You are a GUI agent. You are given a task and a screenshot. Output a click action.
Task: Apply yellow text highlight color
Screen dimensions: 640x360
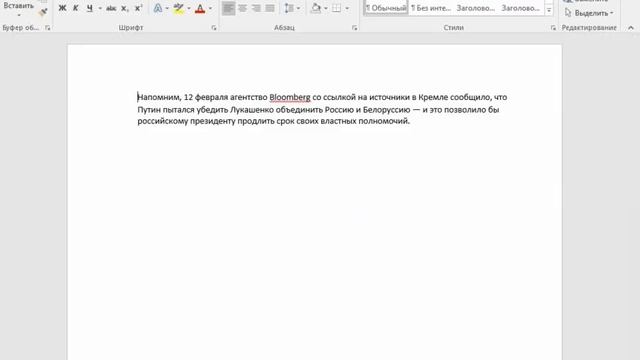tap(178, 8)
